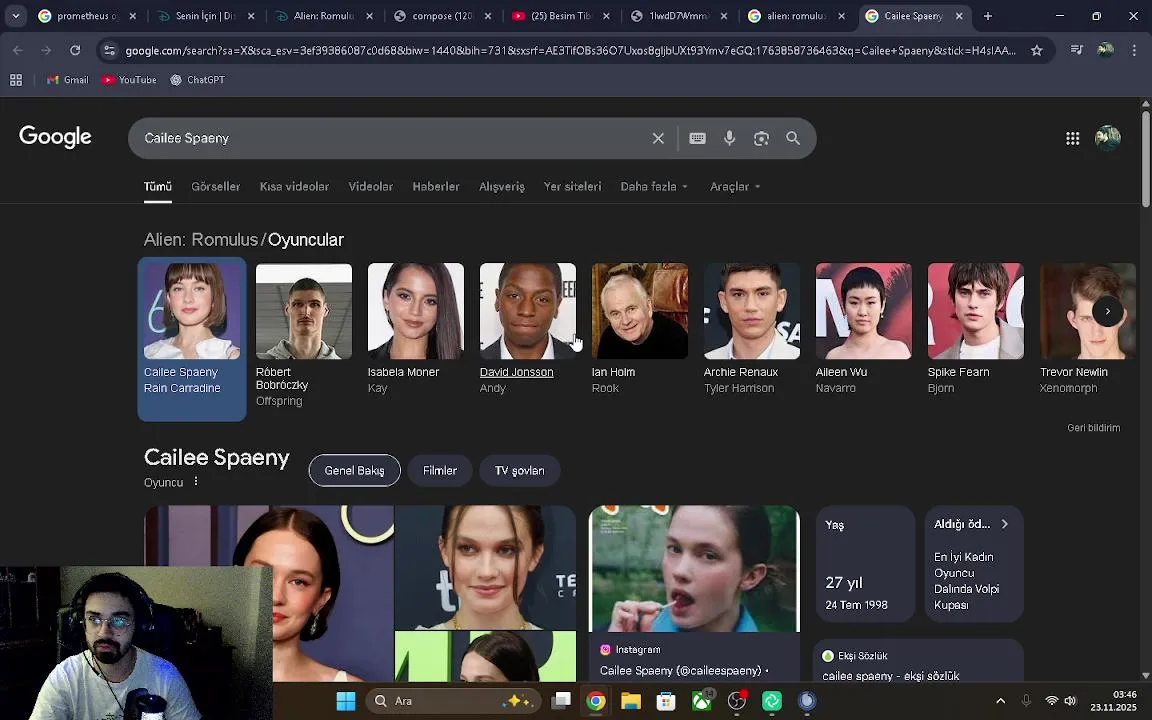Screen dimensions: 1152x720
Task: Click the 'Alien: Romulus' breadcrumb link
Action: [201, 240]
